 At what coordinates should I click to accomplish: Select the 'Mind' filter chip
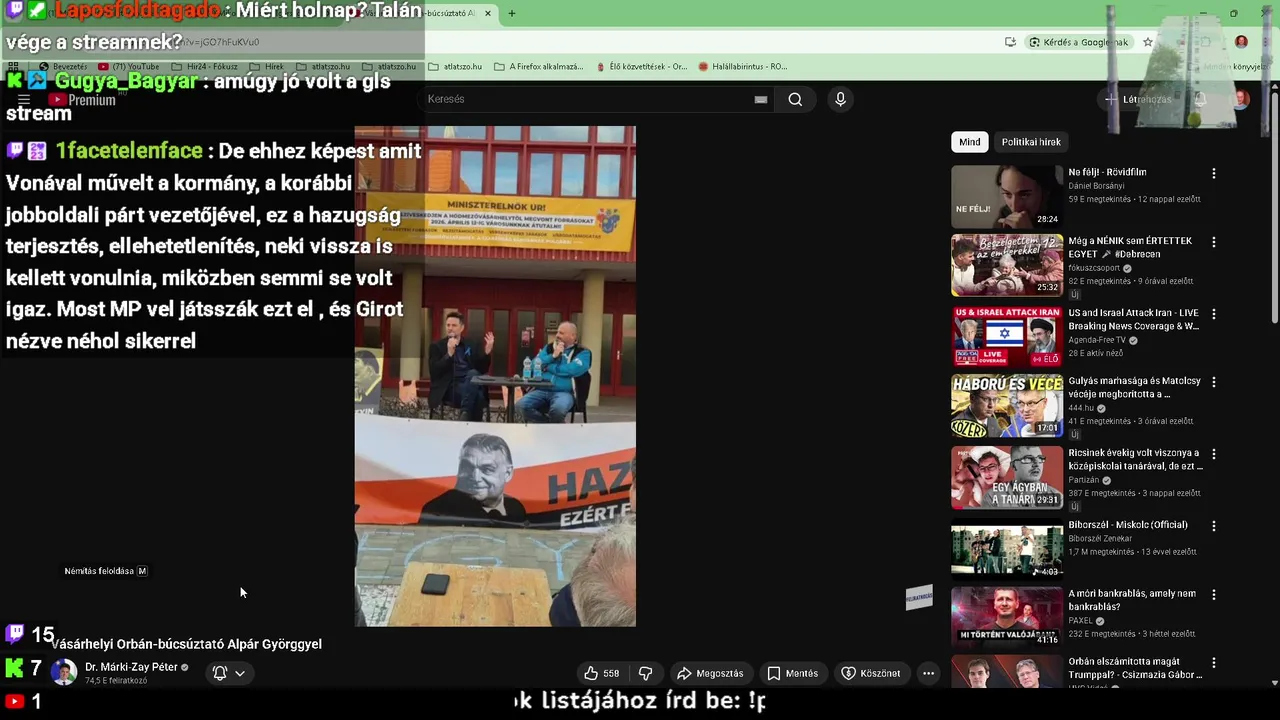coord(970,142)
